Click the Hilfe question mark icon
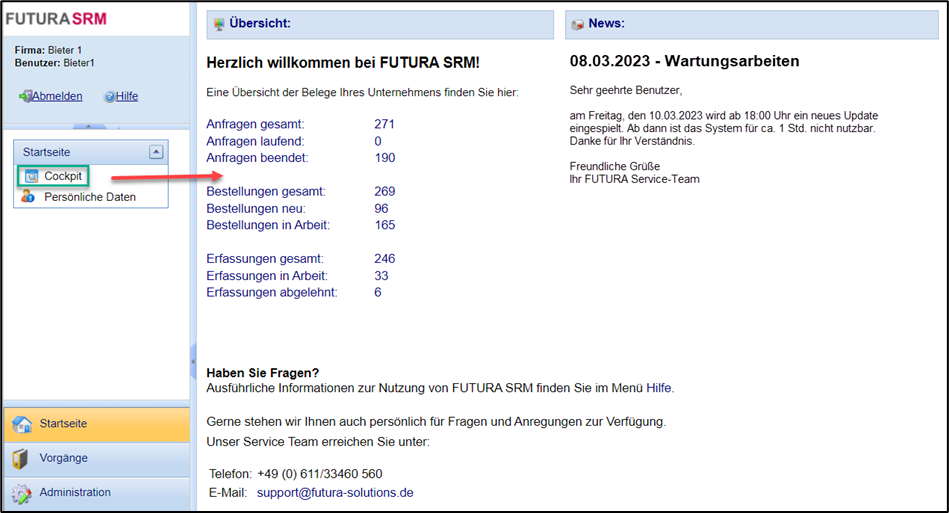The image size is (949, 513). [108, 97]
